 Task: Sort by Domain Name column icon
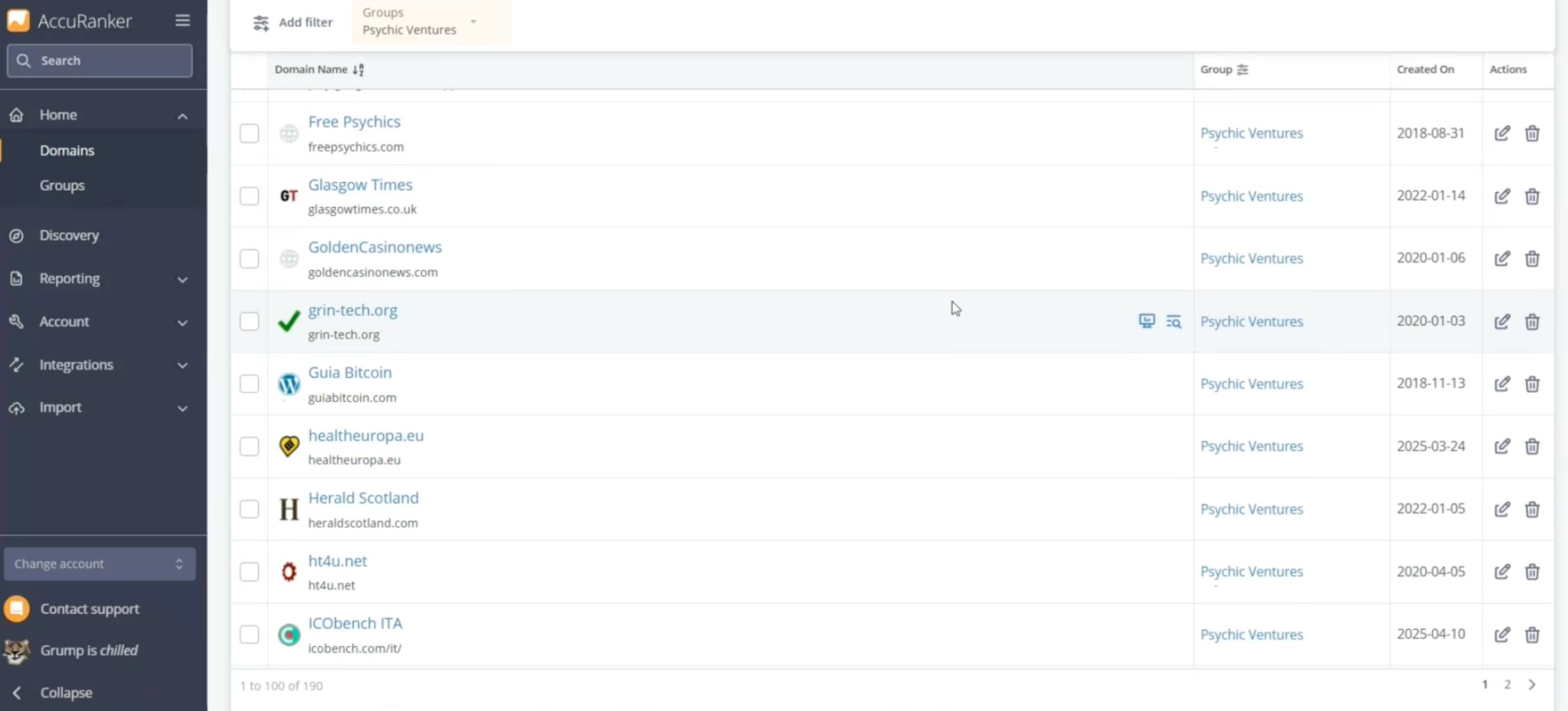(358, 70)
